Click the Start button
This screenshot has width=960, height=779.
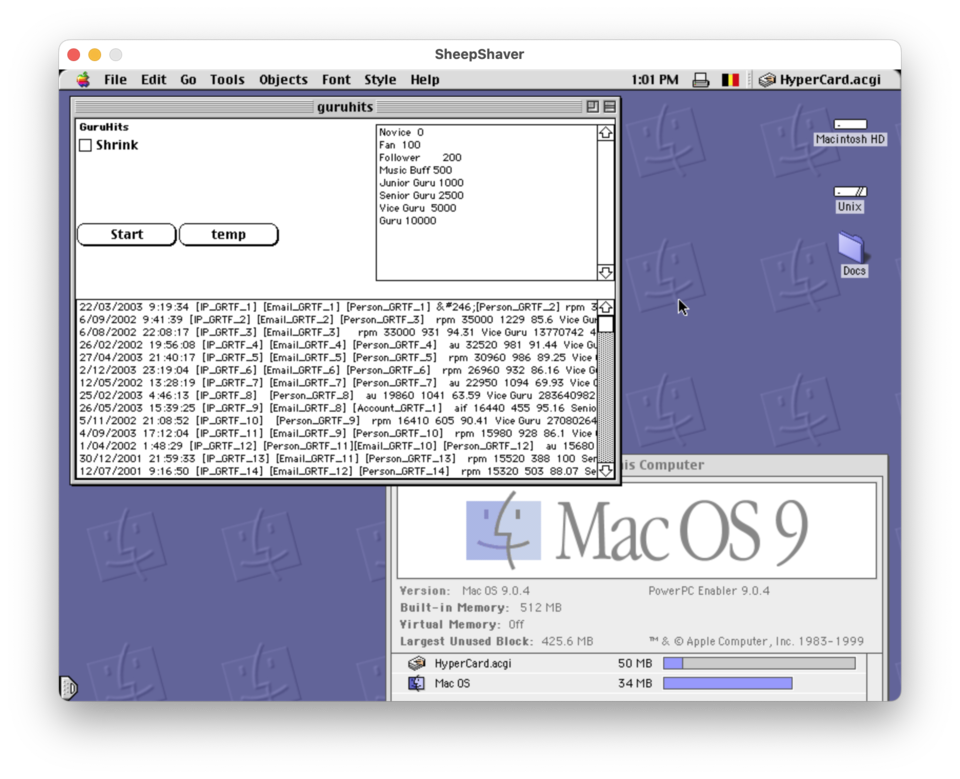(x=127, y=235)
